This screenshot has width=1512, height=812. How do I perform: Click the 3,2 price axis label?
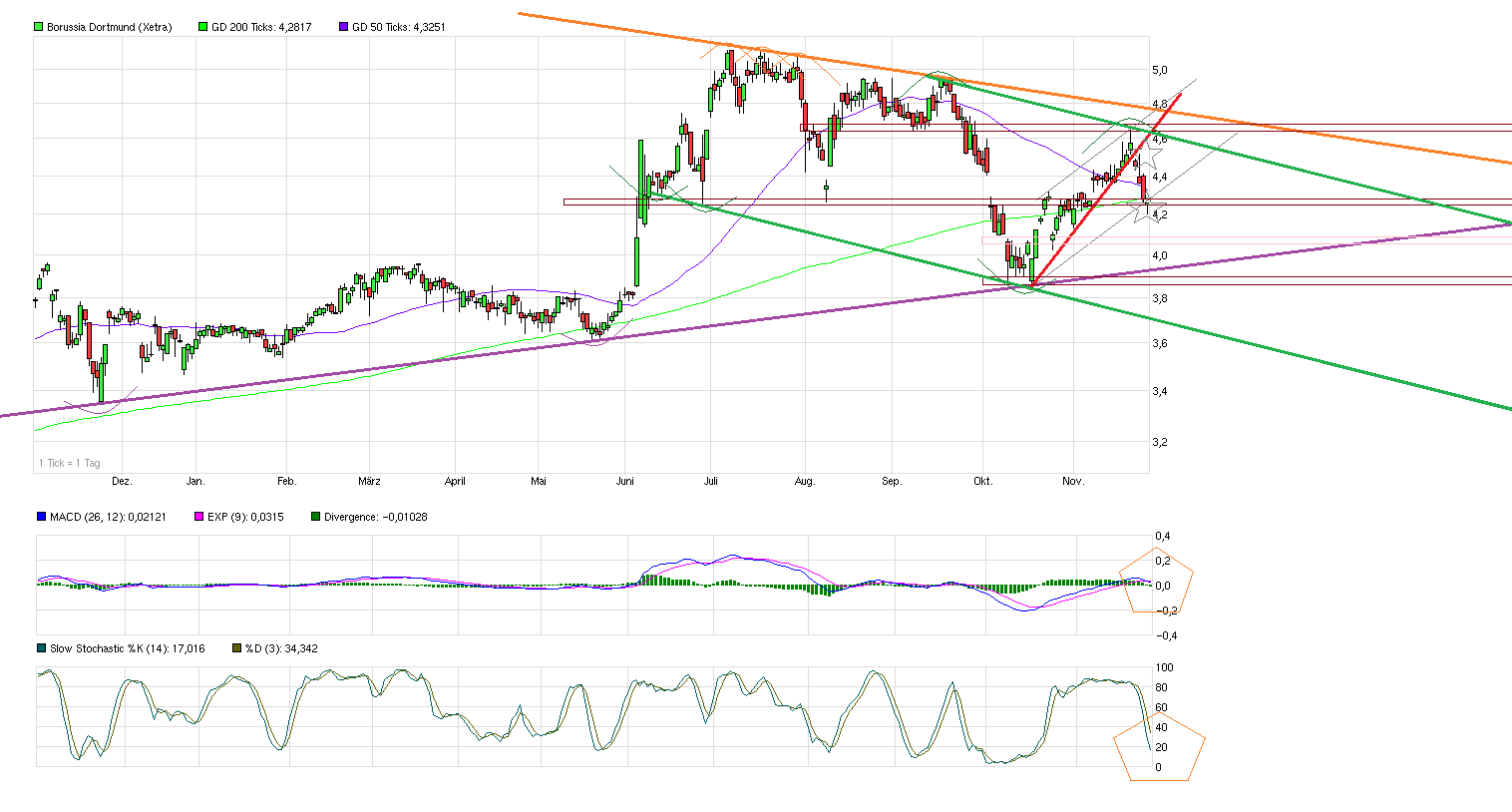coord(1160,442)
